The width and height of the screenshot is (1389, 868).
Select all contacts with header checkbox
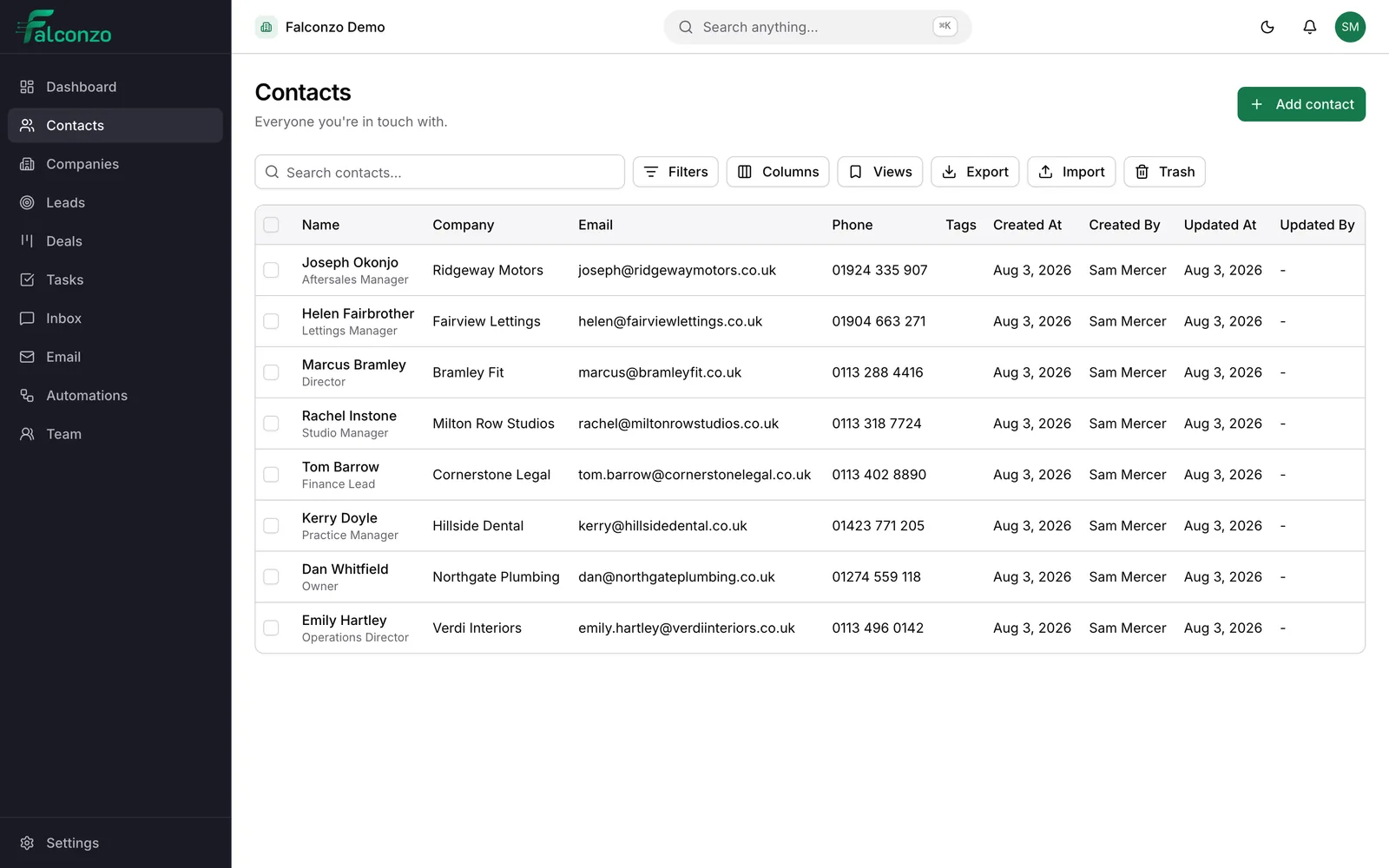(x=271, y=225)
